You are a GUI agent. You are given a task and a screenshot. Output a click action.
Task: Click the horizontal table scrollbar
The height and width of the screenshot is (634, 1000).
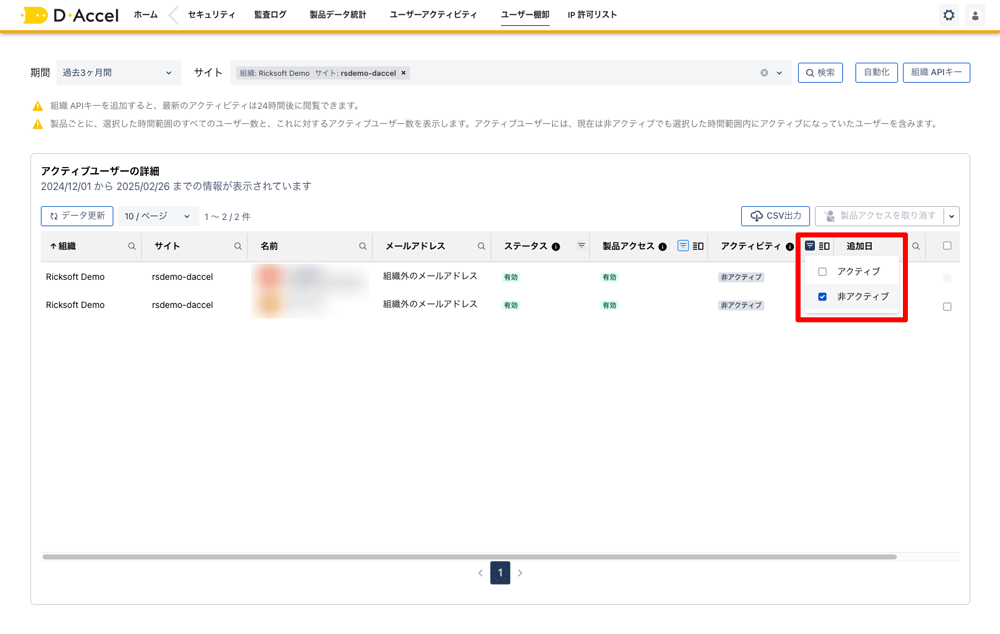click(x=469, y=557)
